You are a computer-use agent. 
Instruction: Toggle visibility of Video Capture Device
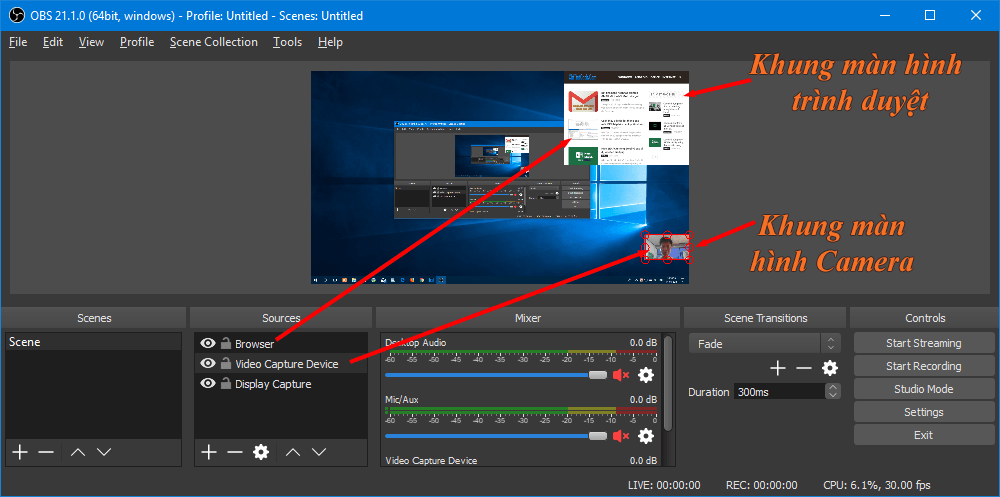pos(208,364)
